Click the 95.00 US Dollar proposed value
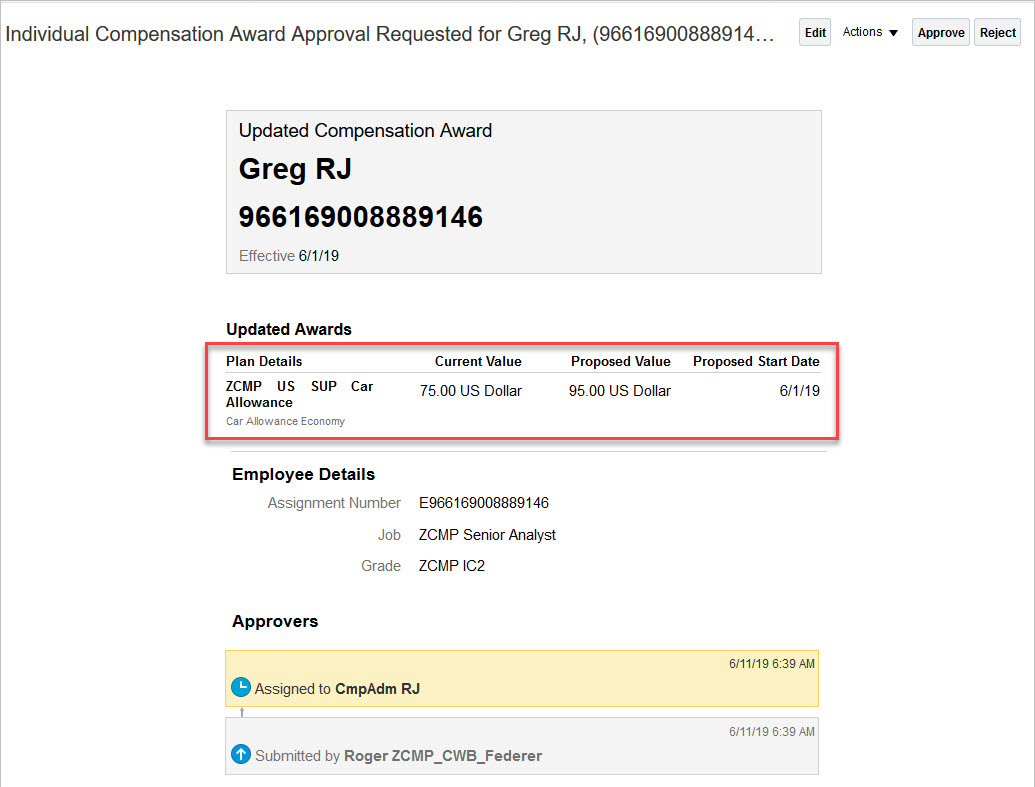Viewport: 1035px width, 787px height. tap(619, 391)
